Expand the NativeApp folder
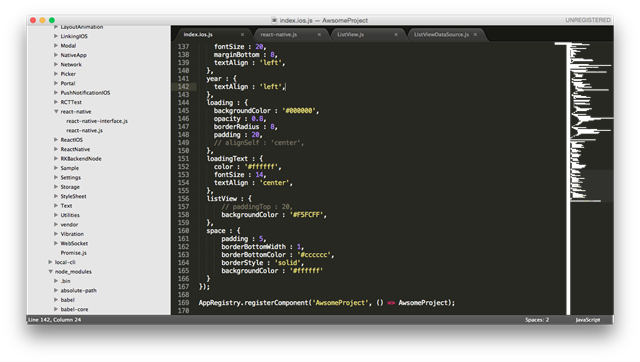The image size is (640, 362). point(56,55)
